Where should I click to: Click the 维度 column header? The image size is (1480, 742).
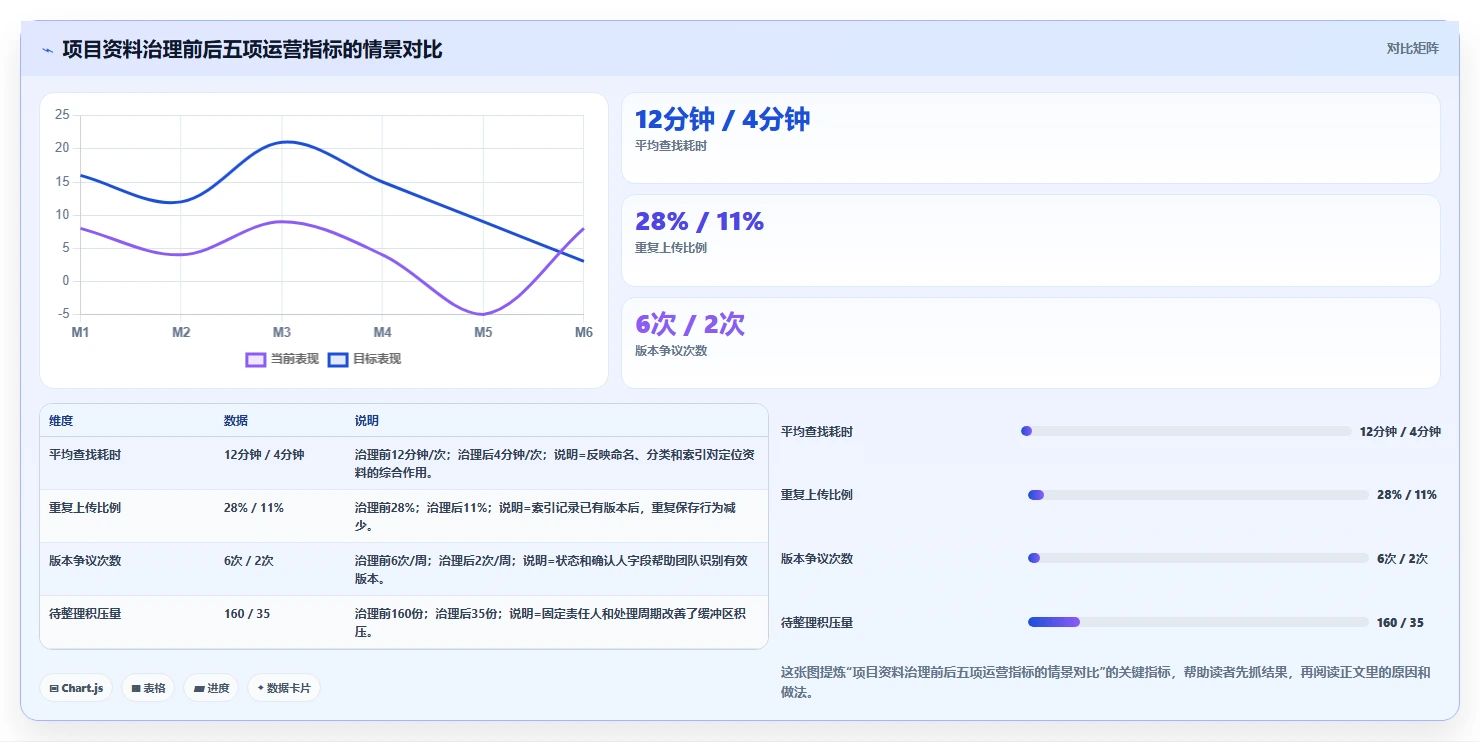coord(61,421)
